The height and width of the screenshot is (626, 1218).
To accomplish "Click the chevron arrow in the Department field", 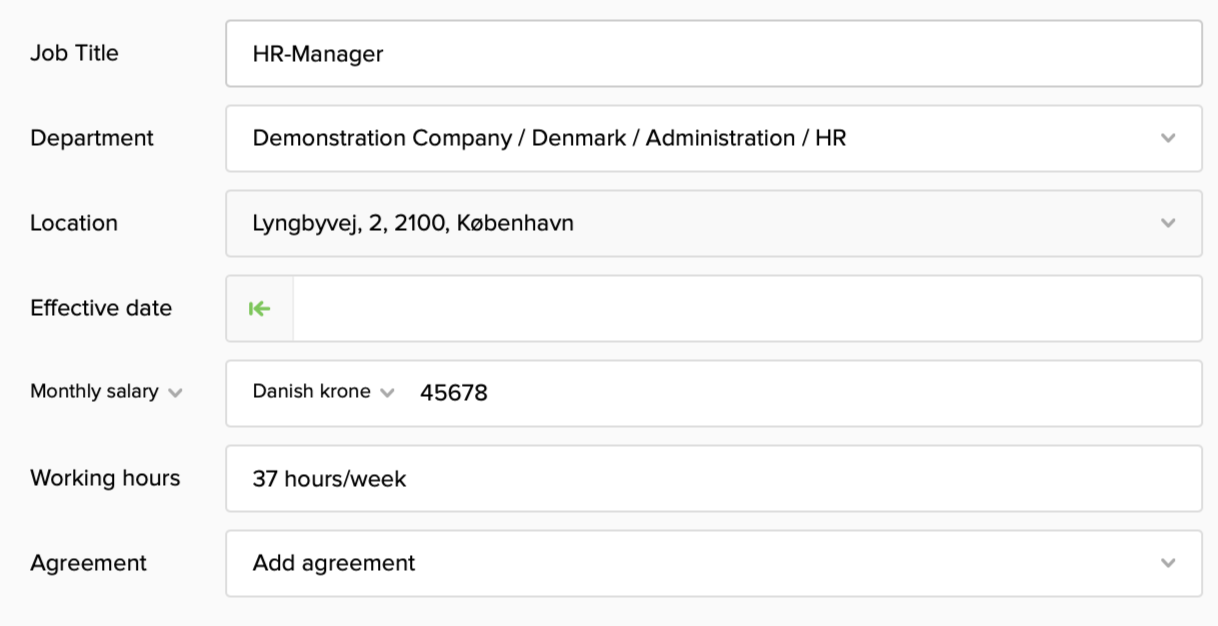I will coord(1168,138).
